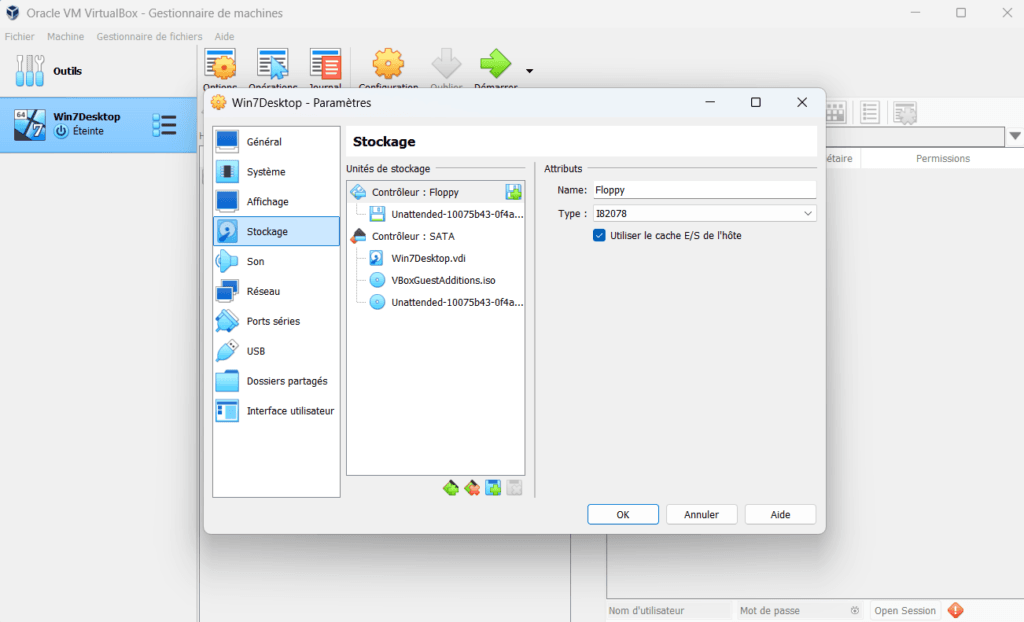Viewport: 1024px width, 622px height.
Task: Open the controller Type dropdown I82078
Action: coord(704,213)
